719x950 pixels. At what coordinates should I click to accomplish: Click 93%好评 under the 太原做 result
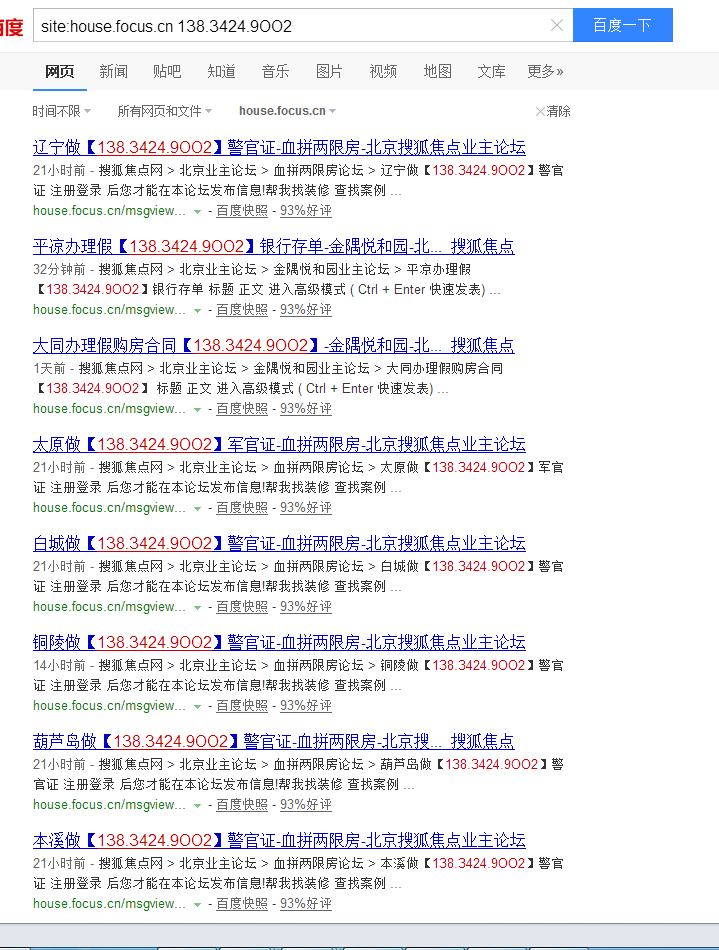pyautogui.click(x=306, y=508)
